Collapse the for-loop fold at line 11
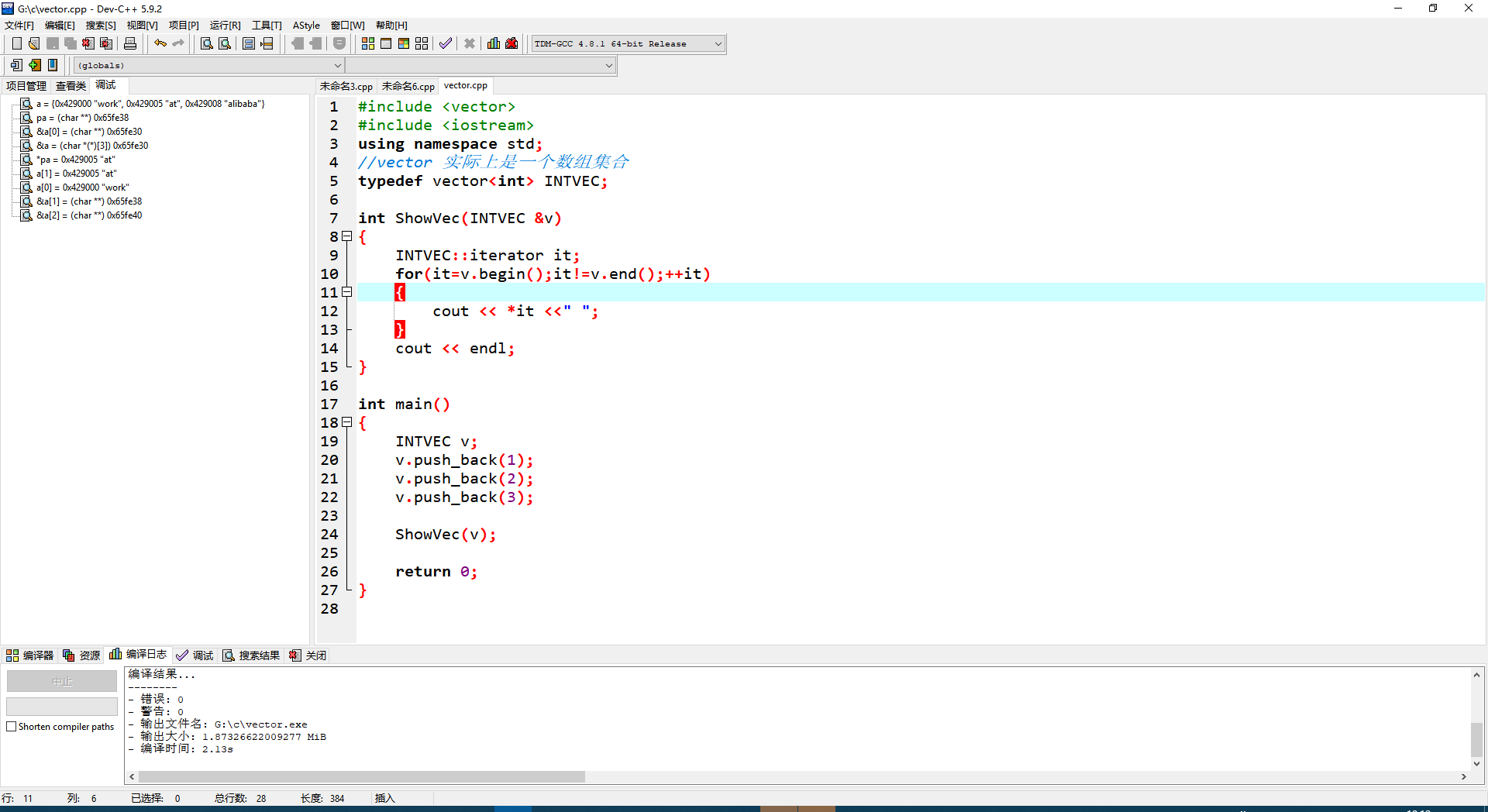Viewport: 1488px width, 812px height. pos(347,292)
